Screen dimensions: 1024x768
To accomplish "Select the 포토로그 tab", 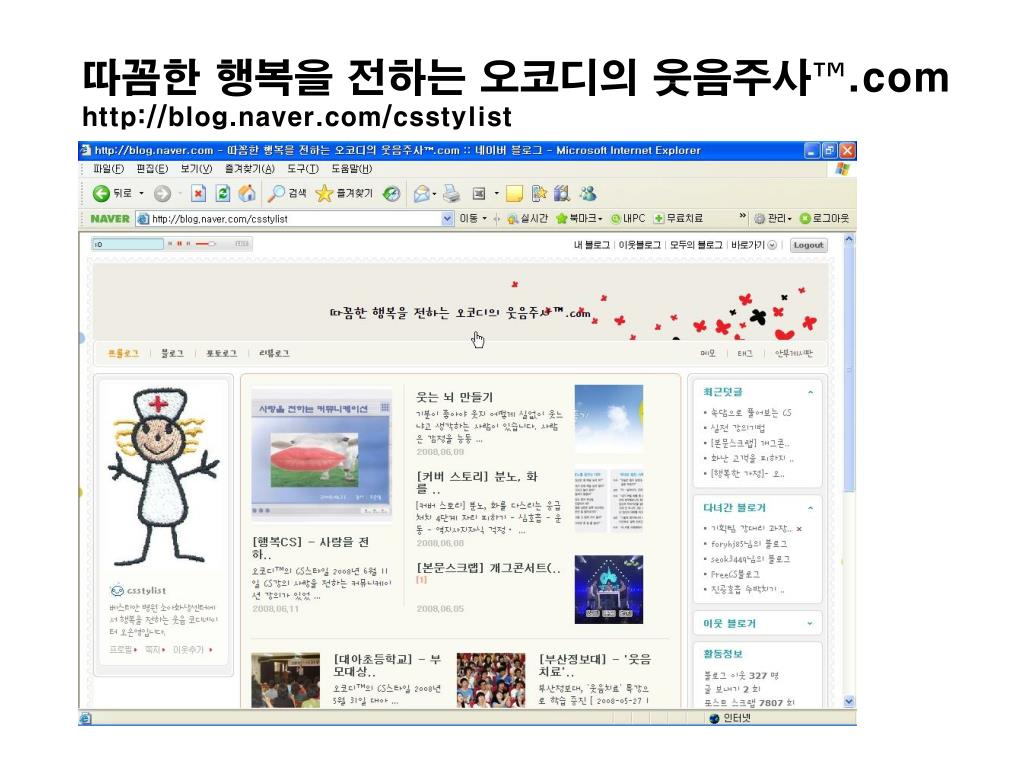I will [x=221, y=353].
